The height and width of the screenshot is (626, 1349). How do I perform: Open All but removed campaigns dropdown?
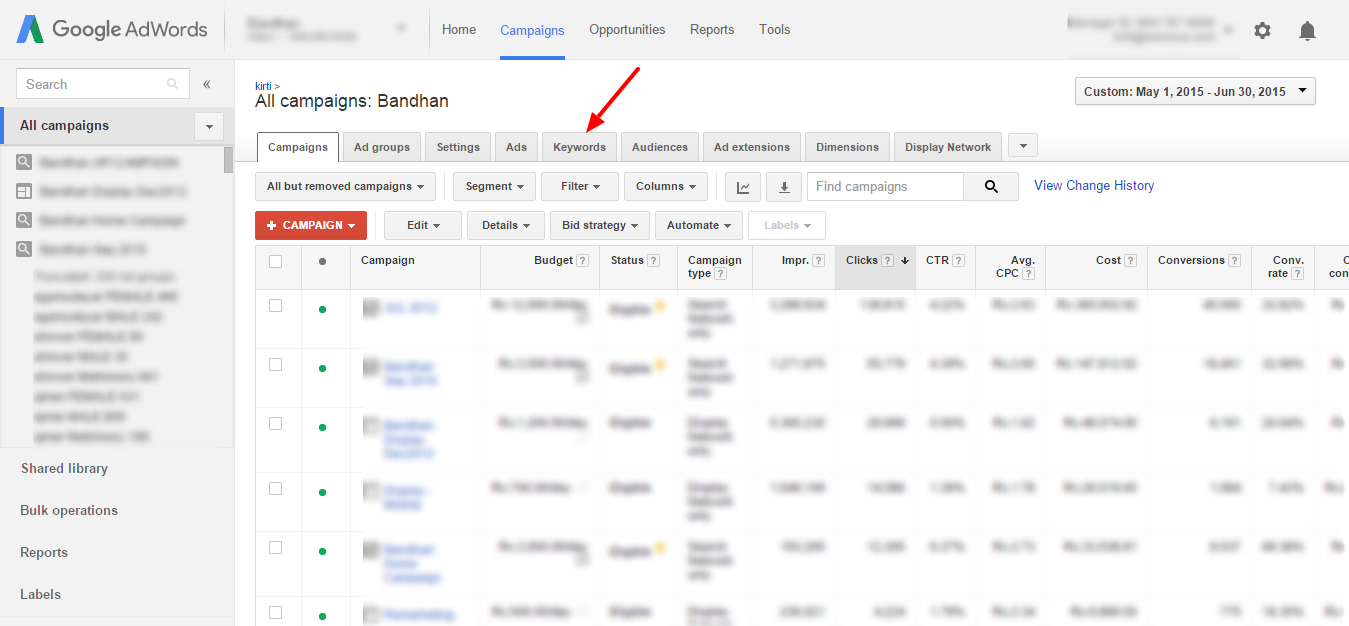[345, 186]
